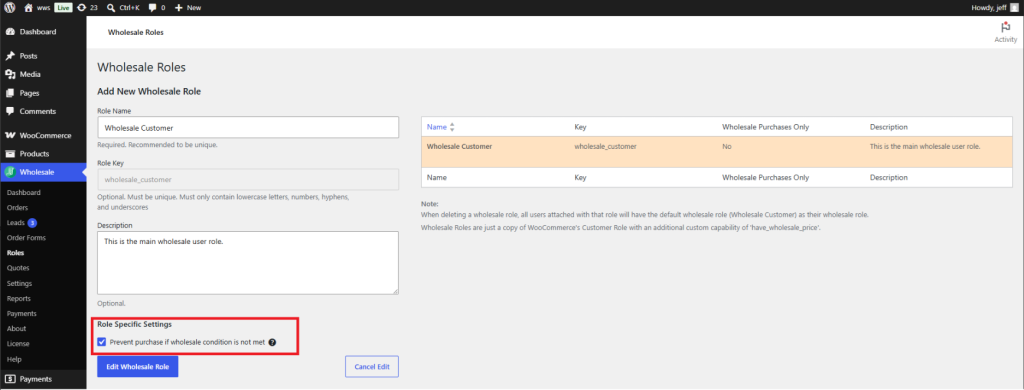
Task: Click the plus New icon
Action: pyautogui.click(x=178, y=8)
